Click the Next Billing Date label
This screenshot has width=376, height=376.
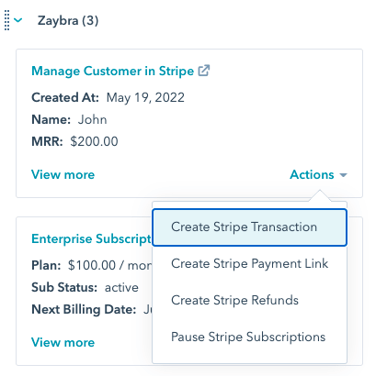[x=84, y=310]
